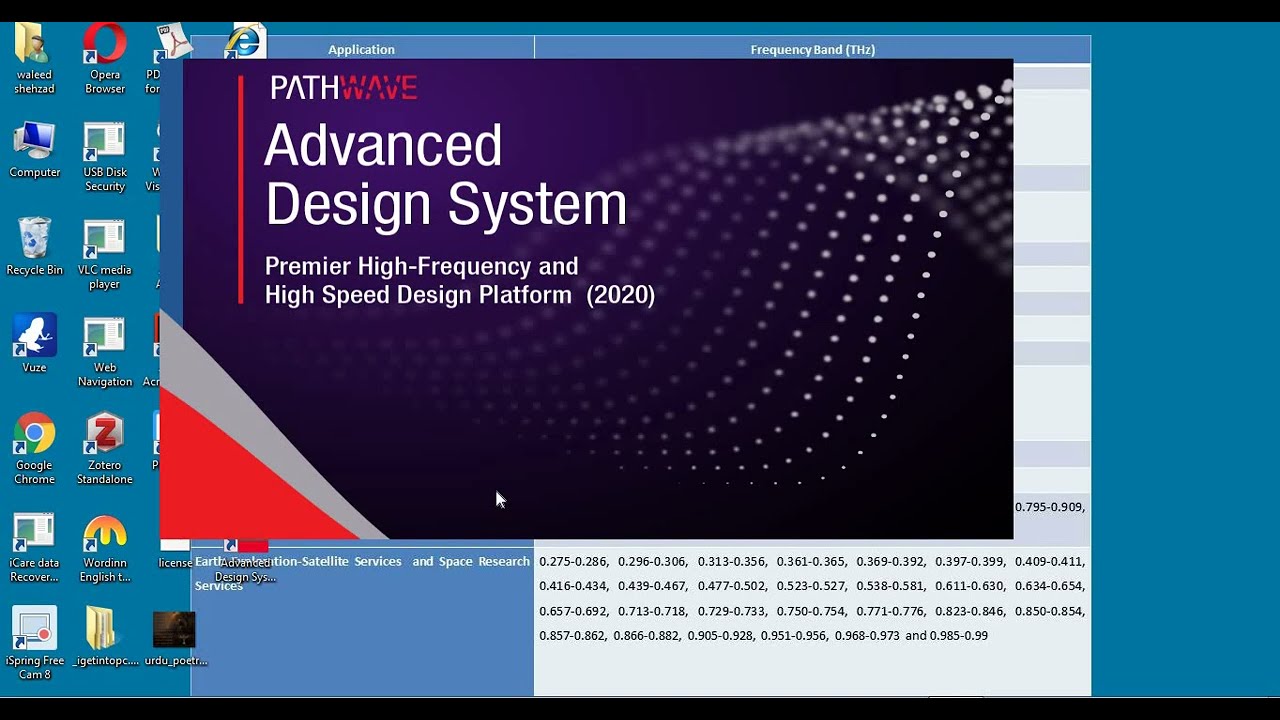1280x720 pixels.
Task: Click the frequency value "0.968-0.973"
Action: point(867,636)
